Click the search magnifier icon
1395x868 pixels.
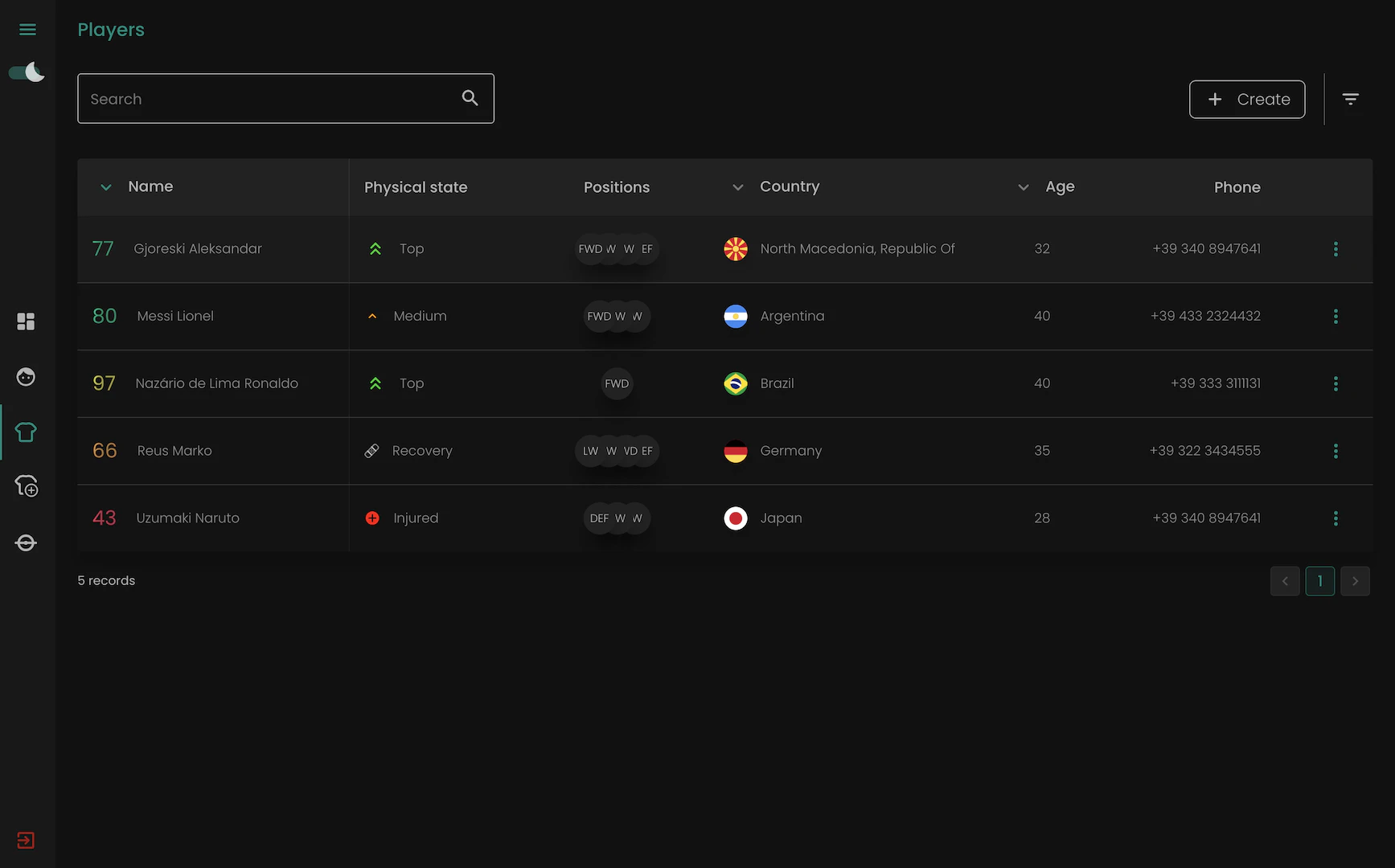tap(470, 98)
